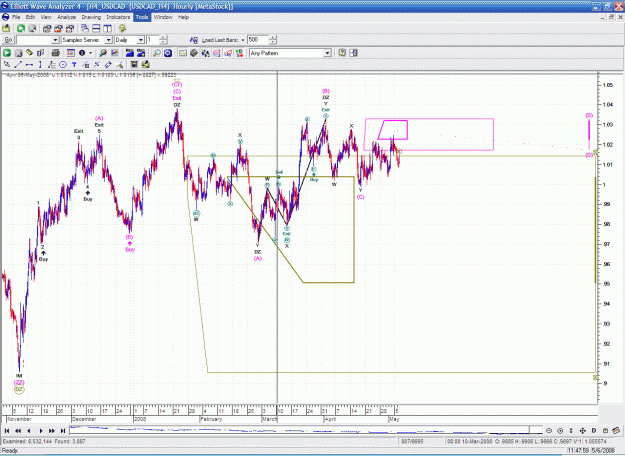Click the clock time in status bar

point(579,451)
